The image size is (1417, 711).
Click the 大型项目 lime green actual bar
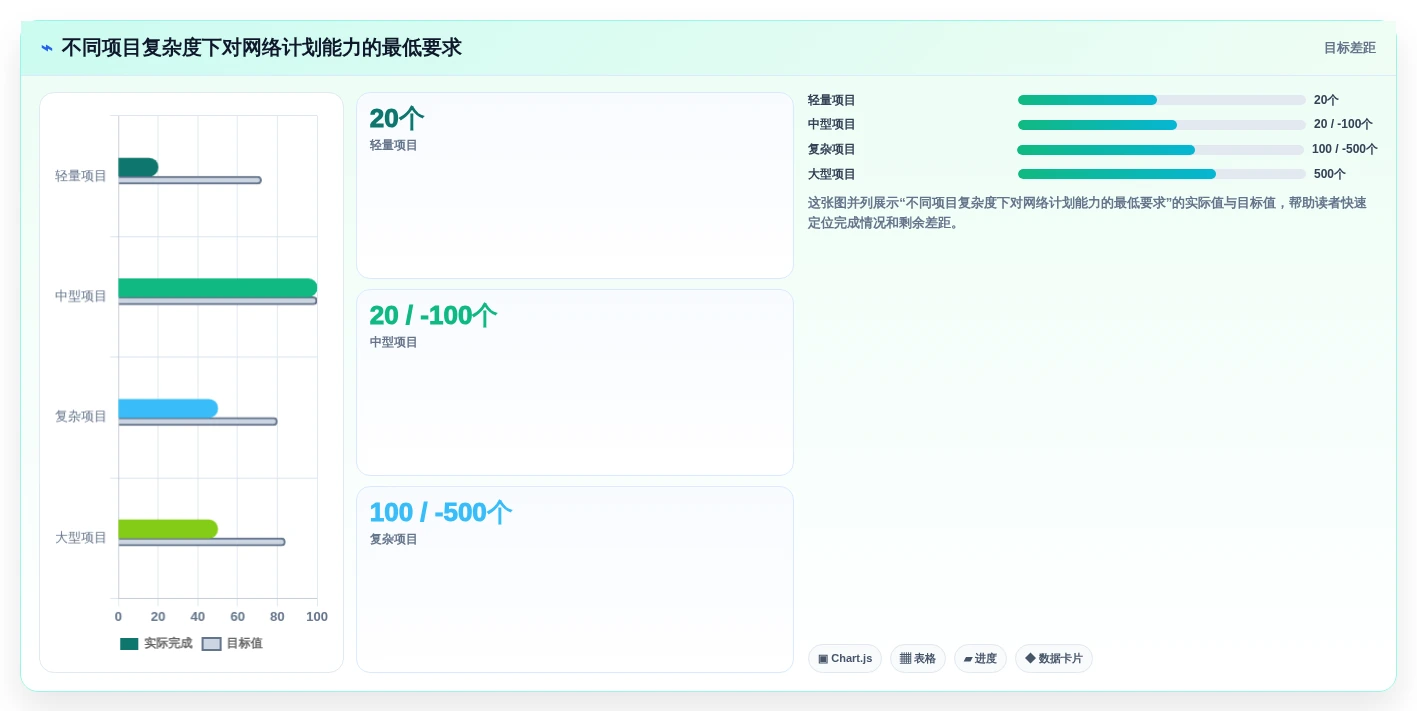pos(168,529)
